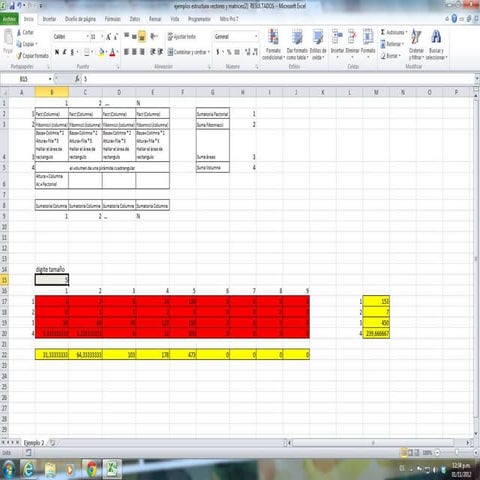Image resolution: width=480 pixels, height=480 pixels.
Task: Open the font size dropdown
Action: [102, 36]
